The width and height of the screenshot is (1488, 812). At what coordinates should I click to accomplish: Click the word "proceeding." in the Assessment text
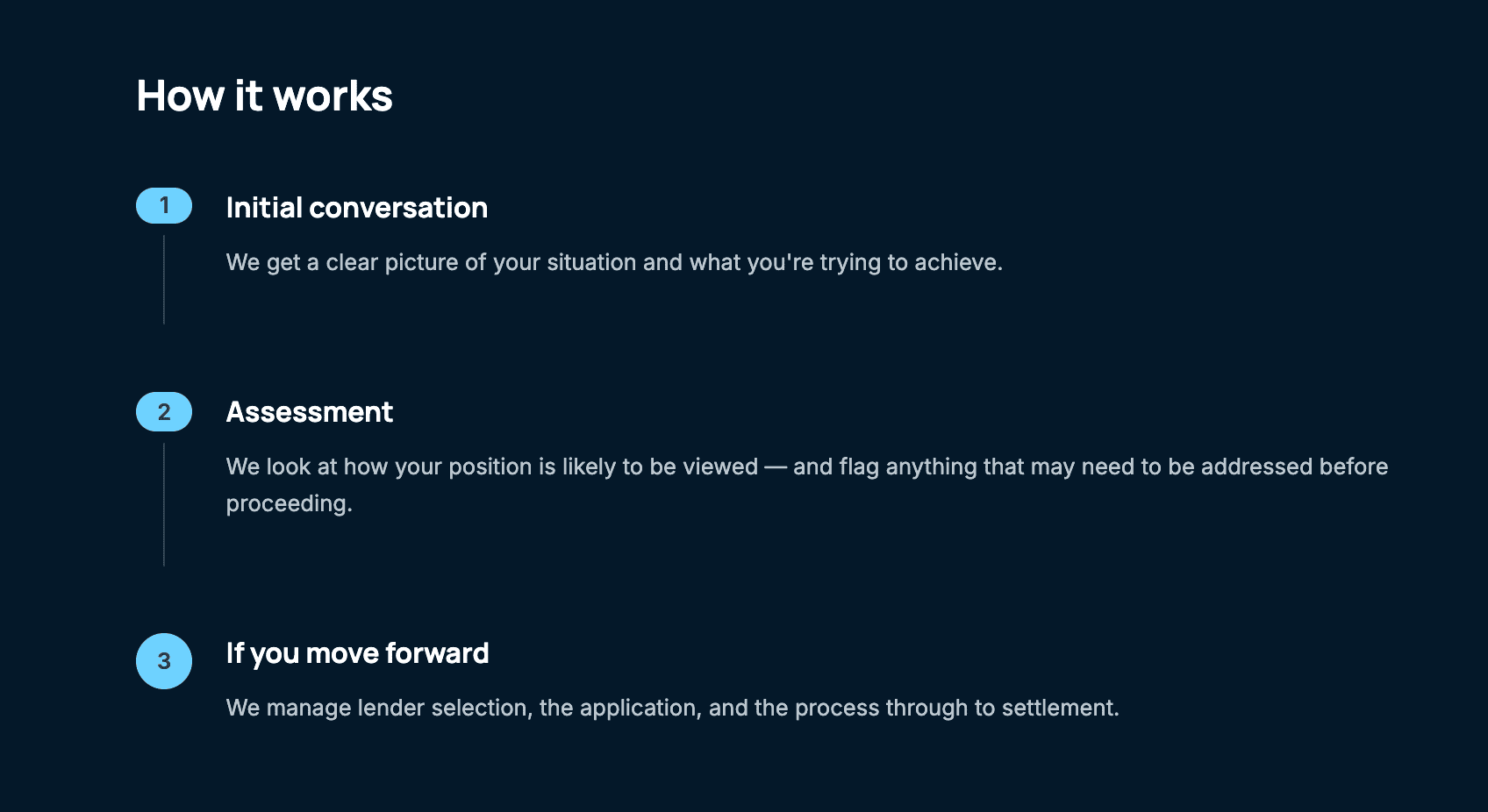(289, 503)
